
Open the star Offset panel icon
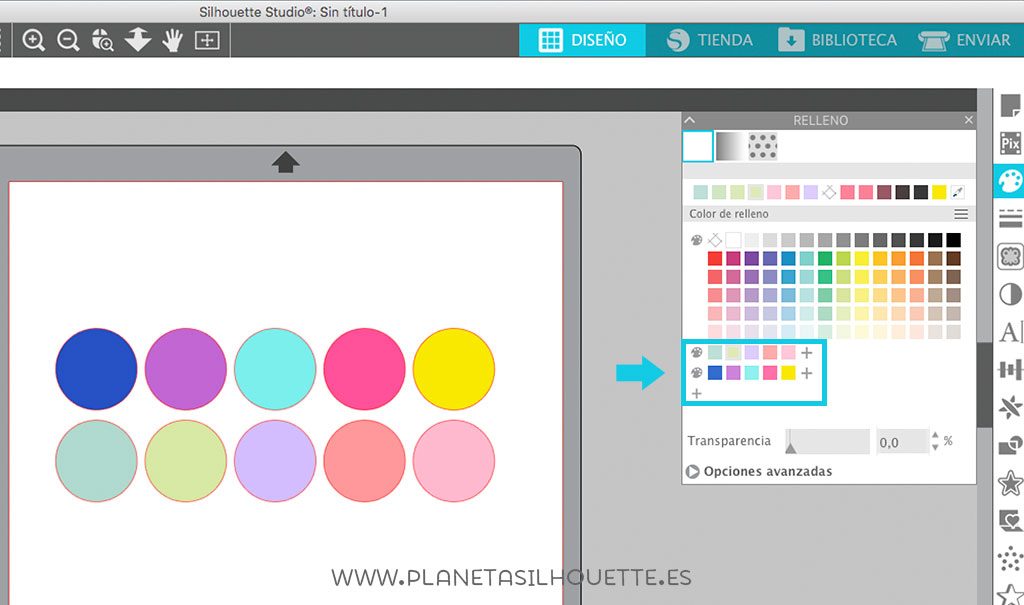click(1010, 483)
